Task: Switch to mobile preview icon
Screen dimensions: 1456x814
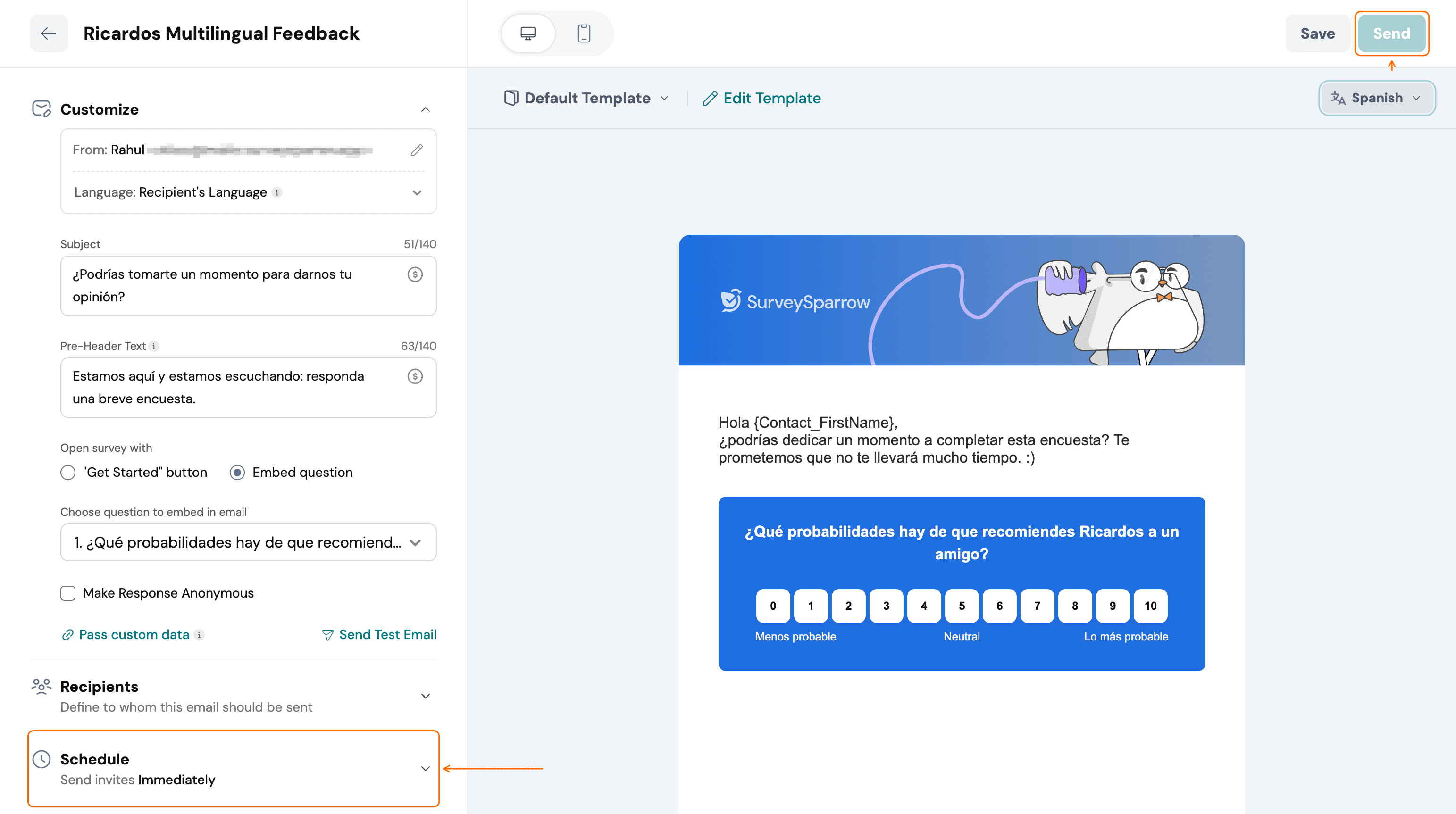Action: pos(584,33)
